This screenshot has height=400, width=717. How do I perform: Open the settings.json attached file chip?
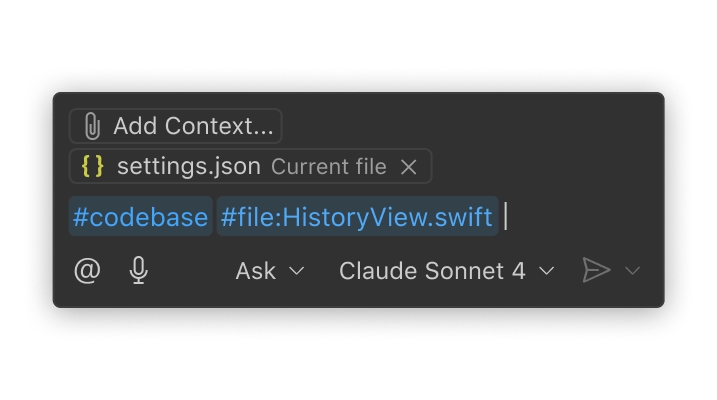click(x=188, y=166)
